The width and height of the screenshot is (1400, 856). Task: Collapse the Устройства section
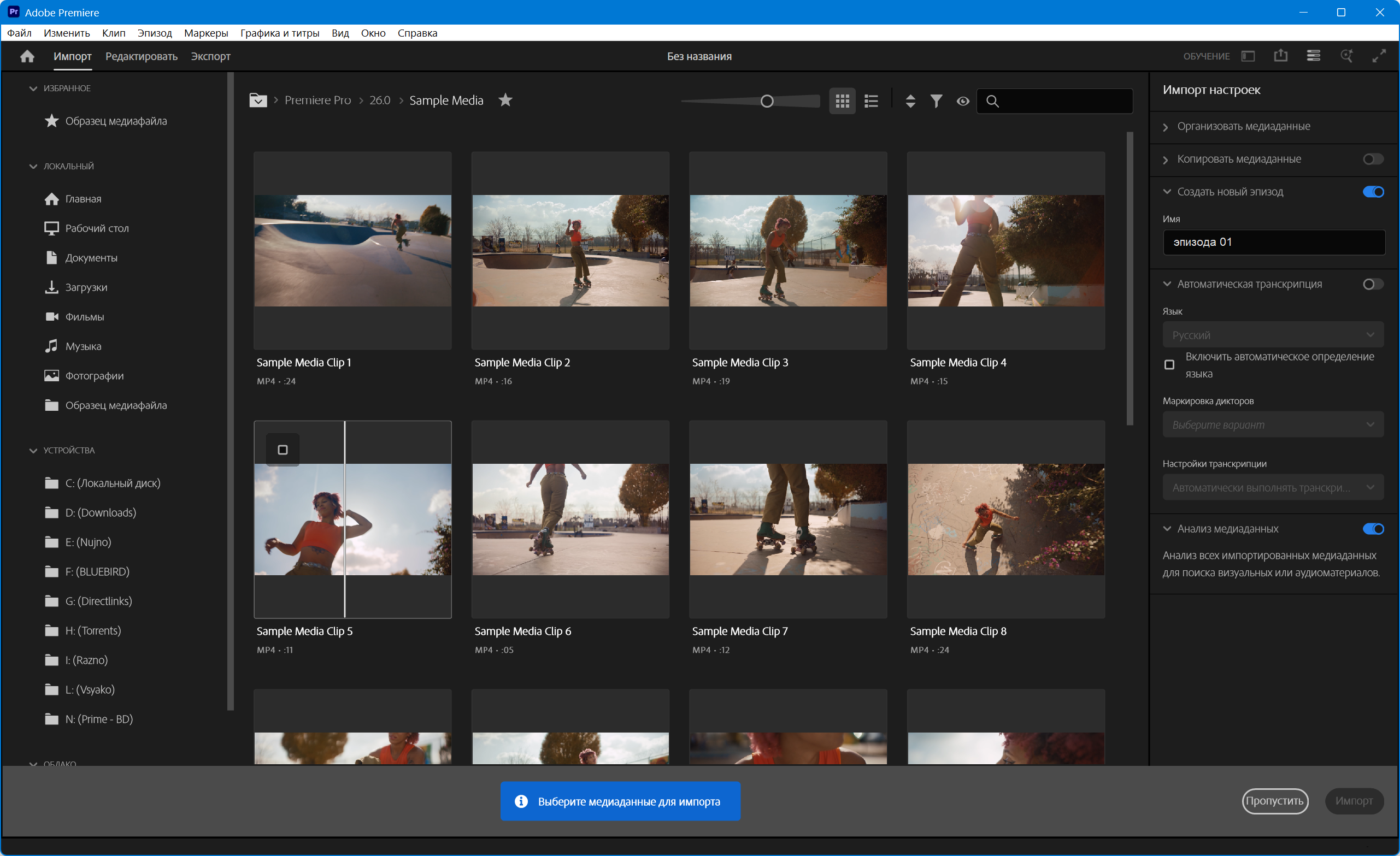(33, 451)
